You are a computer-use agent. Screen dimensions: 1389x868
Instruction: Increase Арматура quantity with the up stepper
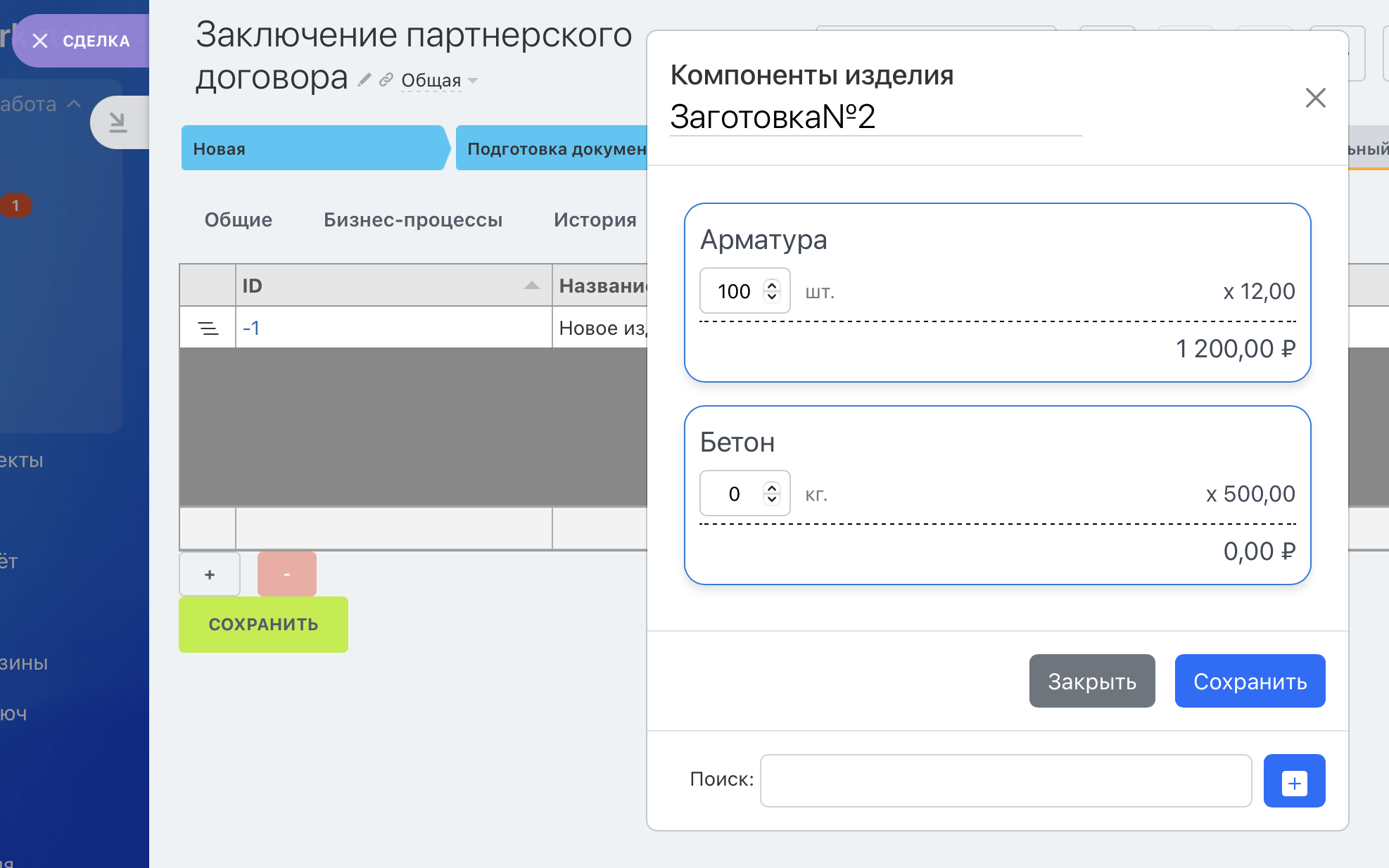(772, 285)
